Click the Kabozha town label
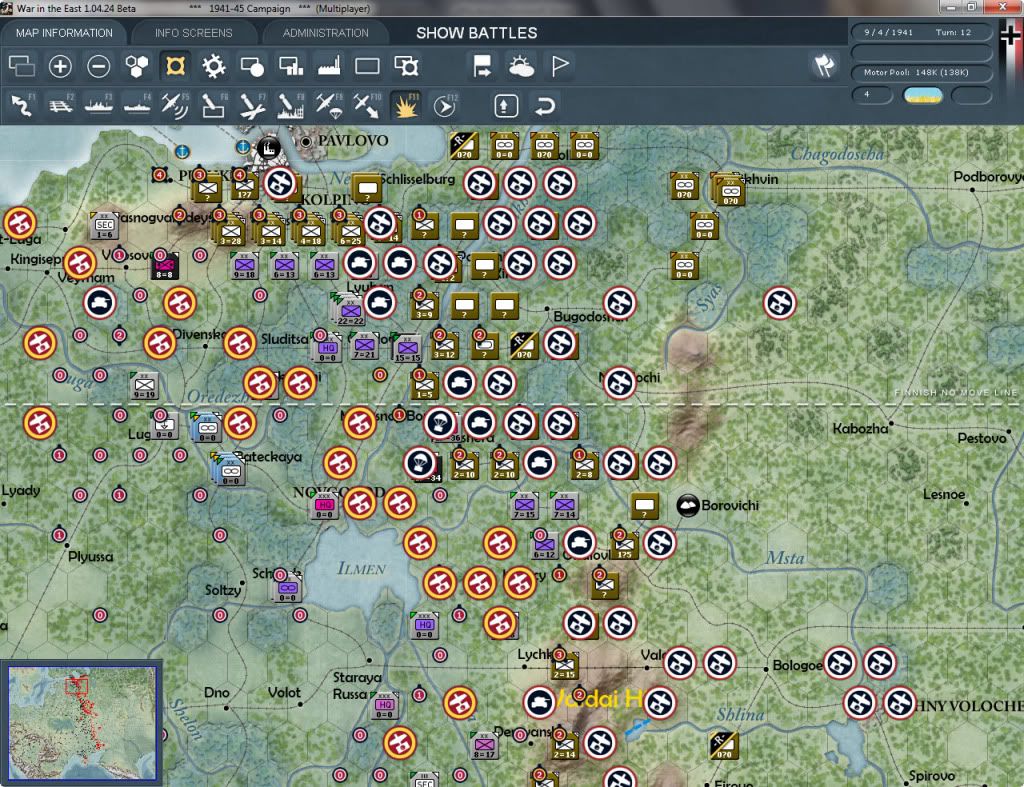 point(860,428)
